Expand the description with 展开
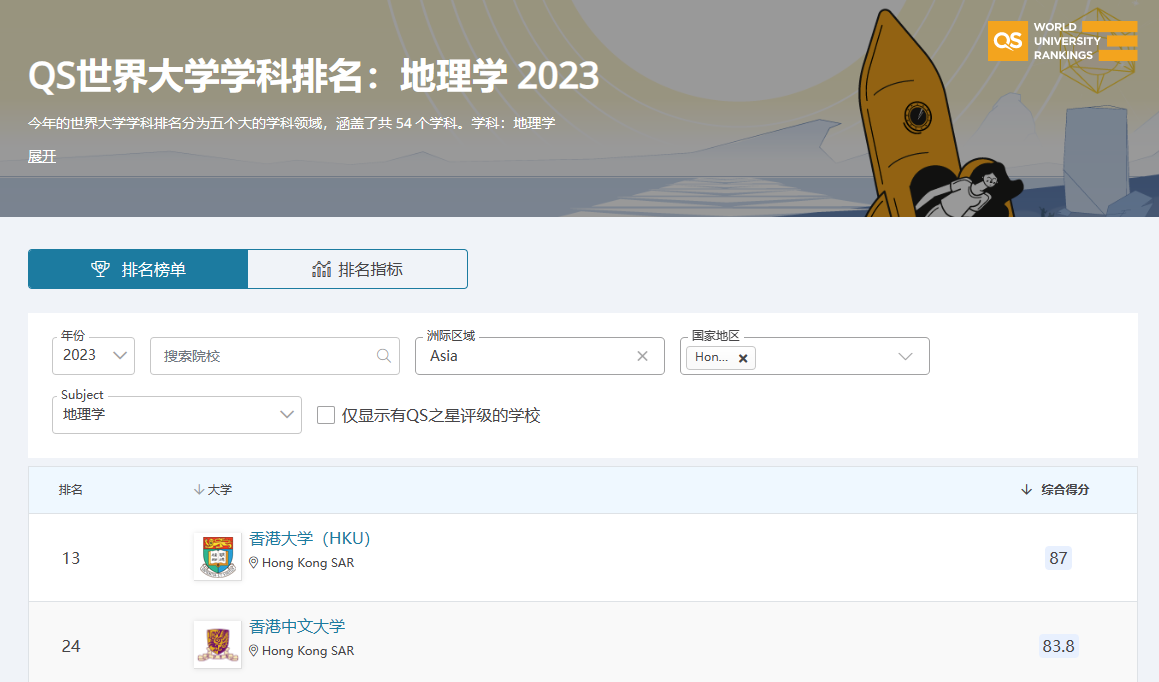This screenshot has height=682, width=1159. (42, 157)
